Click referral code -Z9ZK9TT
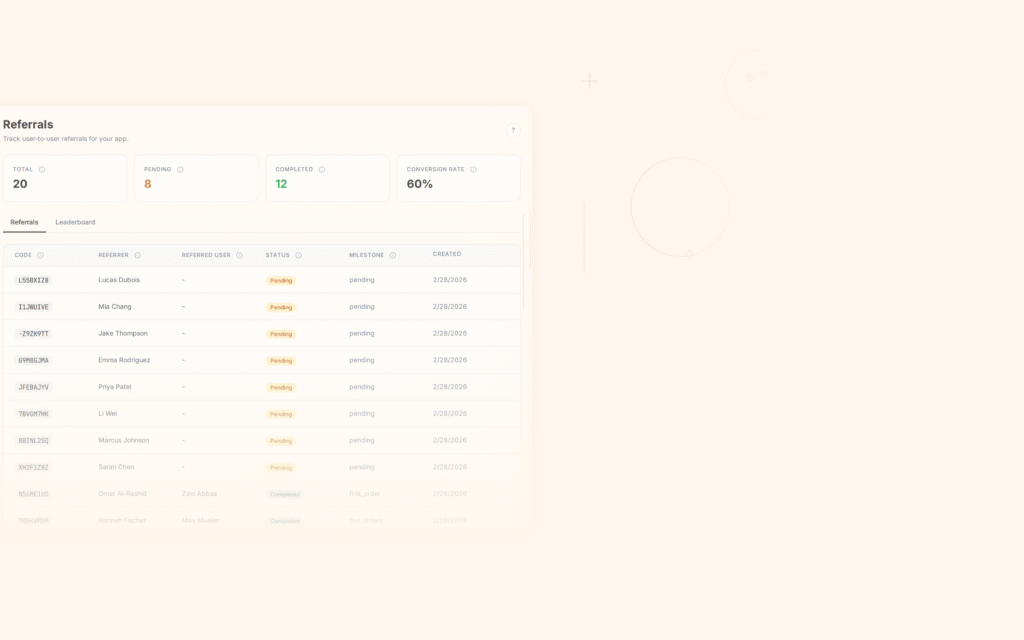The height and width of the screenshot is (640, 1024). 33,334
